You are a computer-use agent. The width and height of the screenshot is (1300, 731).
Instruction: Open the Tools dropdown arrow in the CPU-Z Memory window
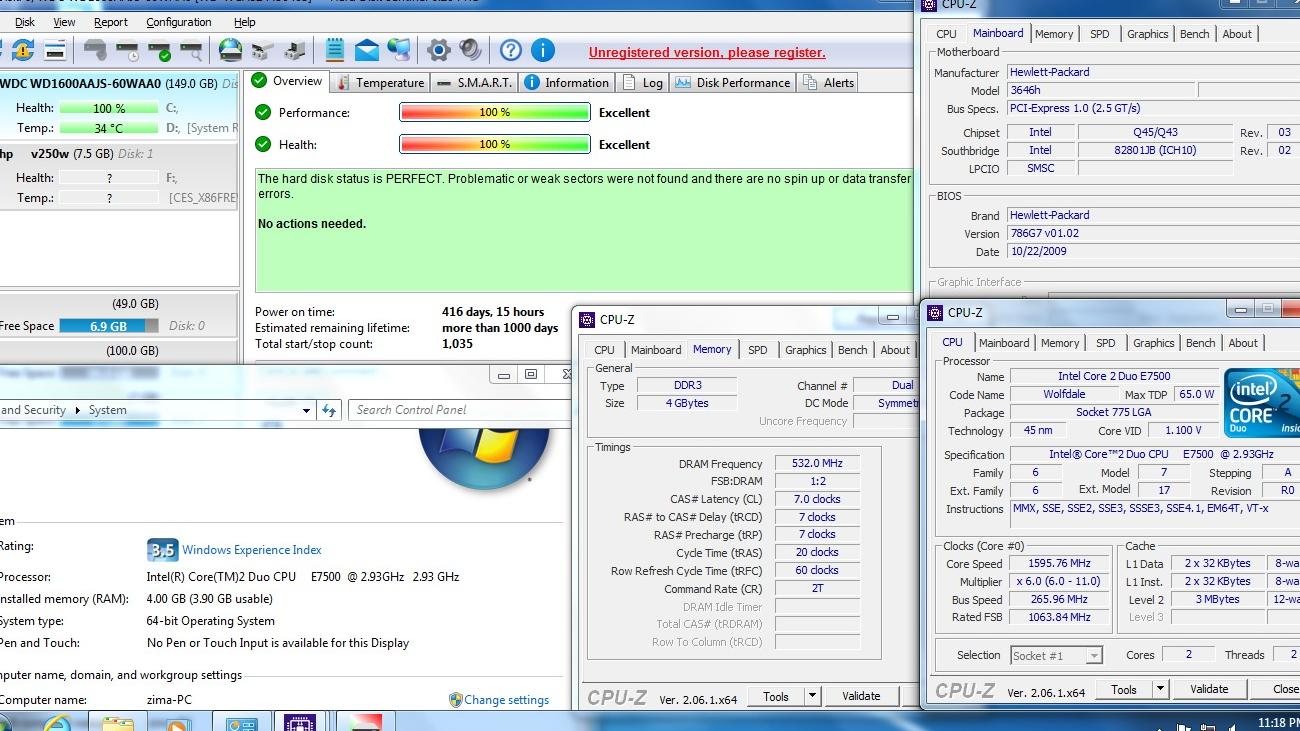coord(812,696)
